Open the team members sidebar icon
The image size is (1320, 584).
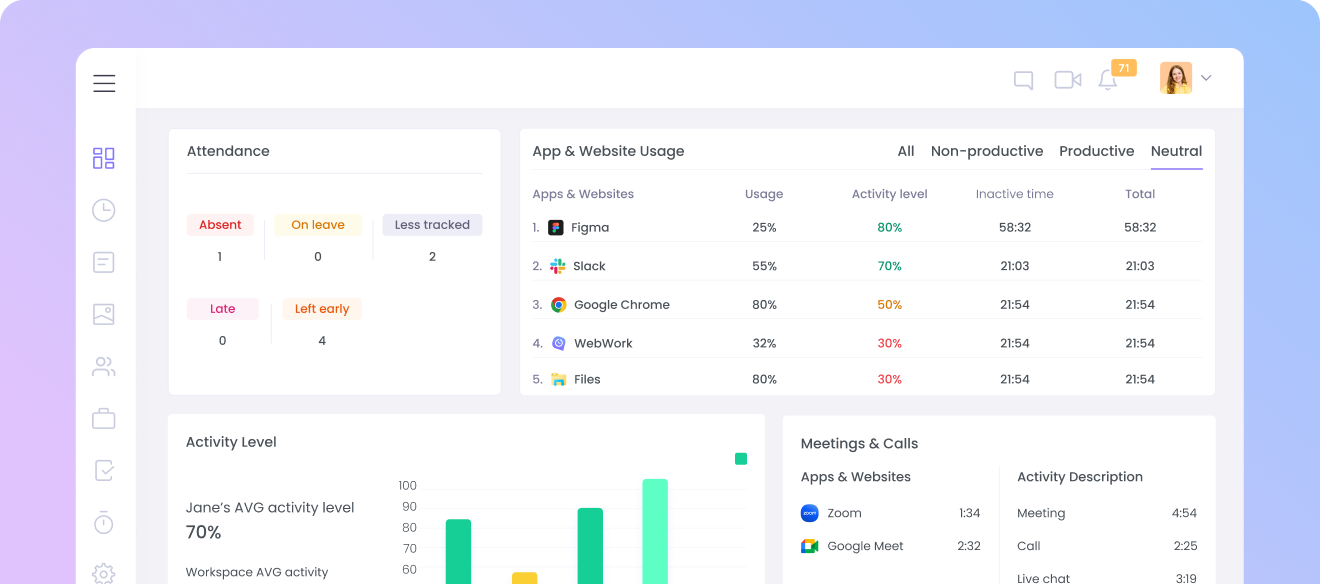[104, 366]
